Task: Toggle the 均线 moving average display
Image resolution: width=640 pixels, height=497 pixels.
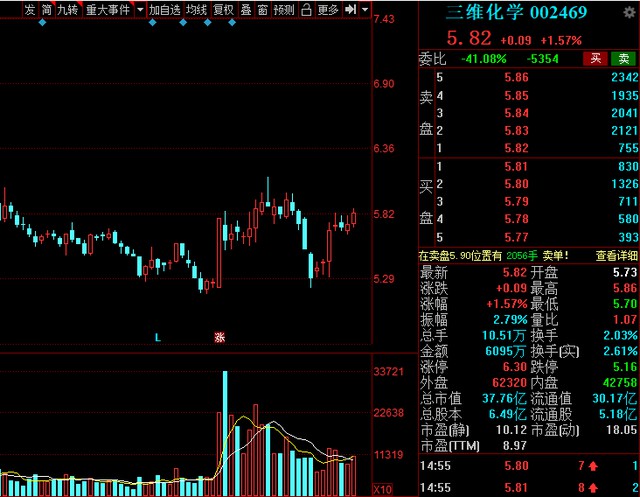Action: 198,10
